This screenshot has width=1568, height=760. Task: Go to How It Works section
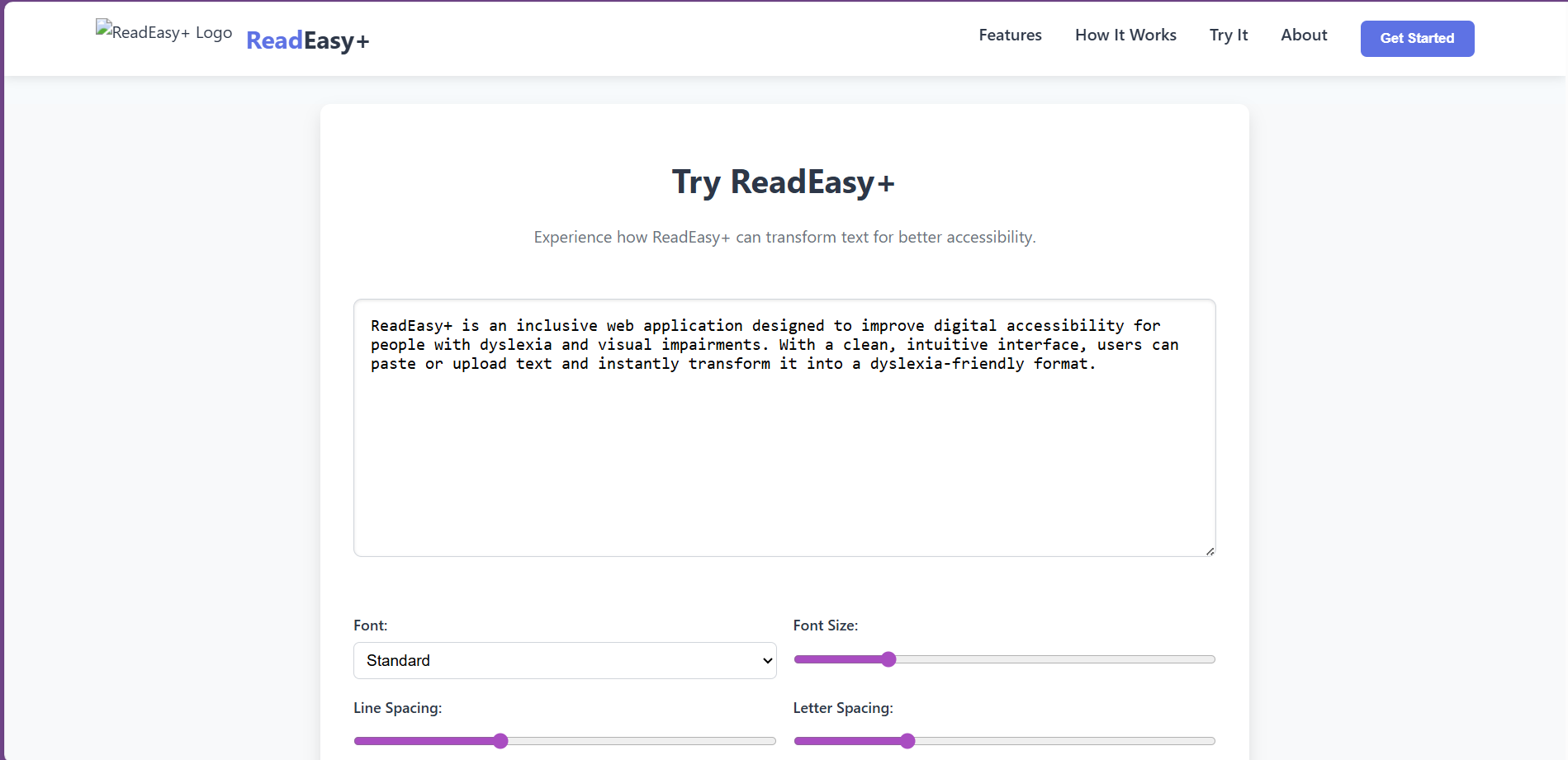1125,35
